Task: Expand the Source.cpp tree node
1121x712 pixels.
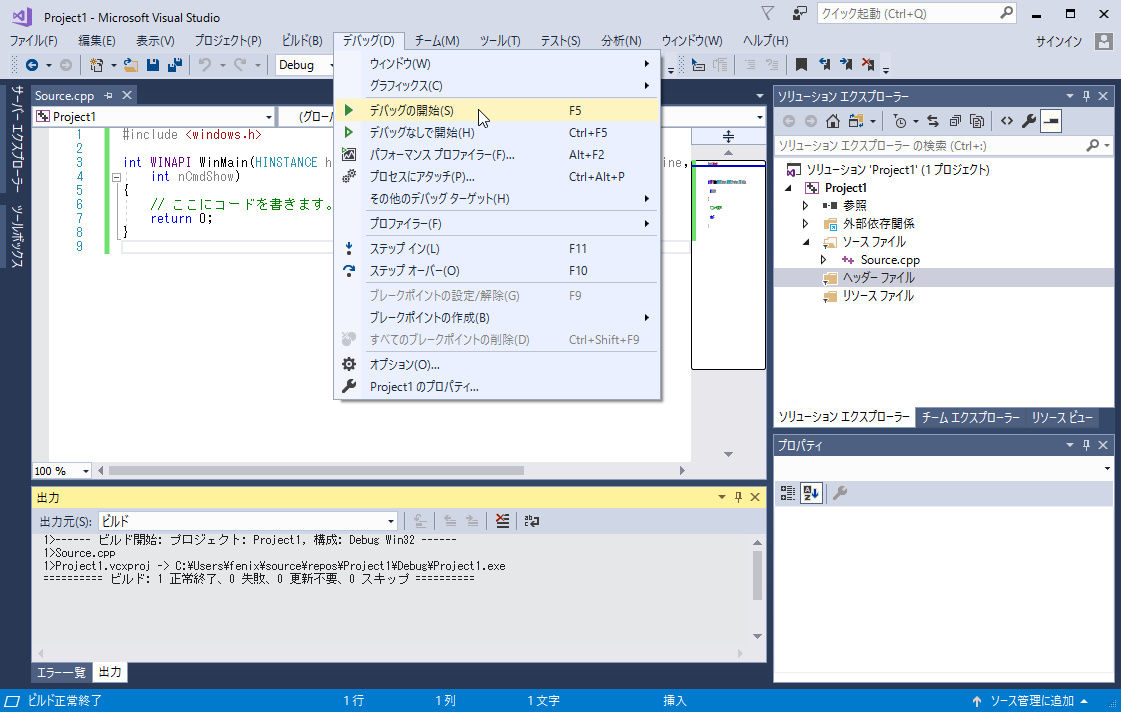Action: pos(824,260)
